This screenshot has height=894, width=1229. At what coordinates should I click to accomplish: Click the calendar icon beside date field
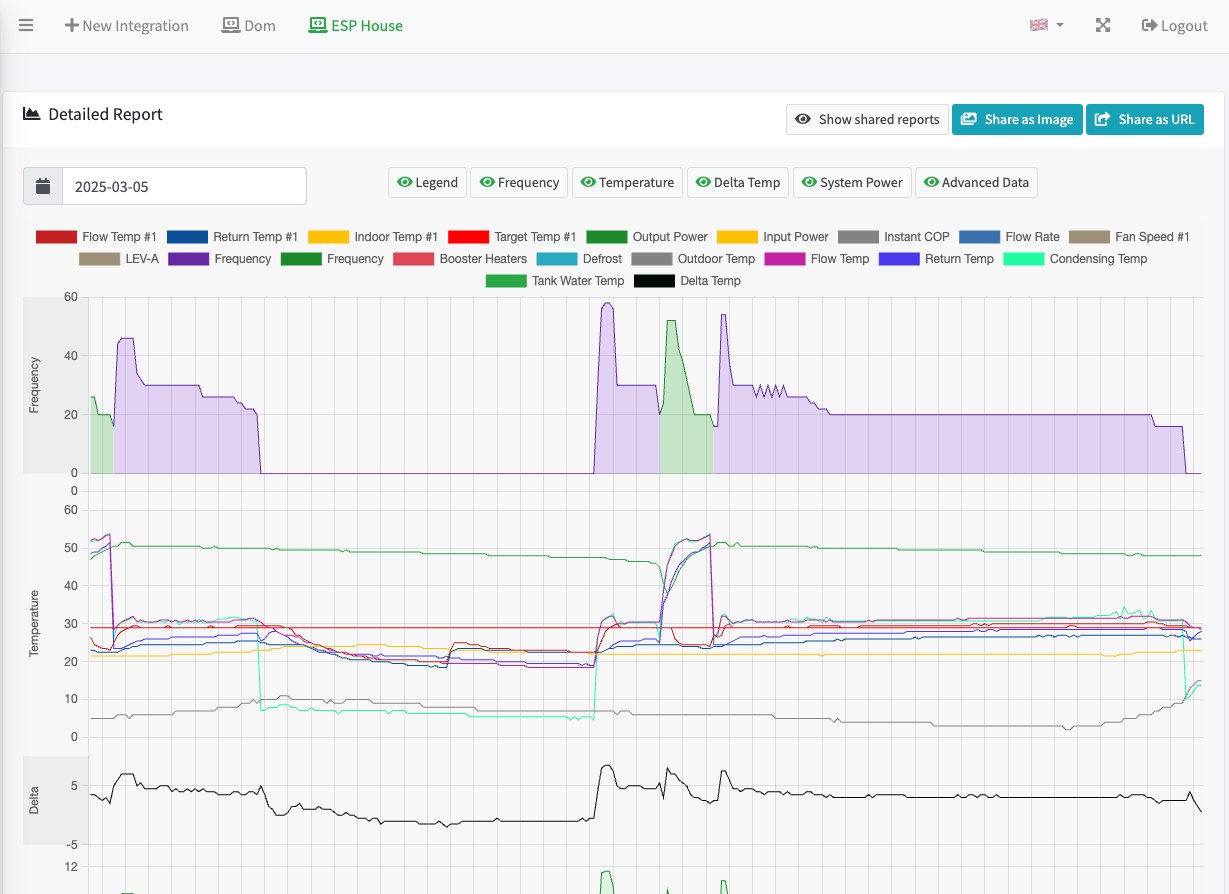(43, 186)
